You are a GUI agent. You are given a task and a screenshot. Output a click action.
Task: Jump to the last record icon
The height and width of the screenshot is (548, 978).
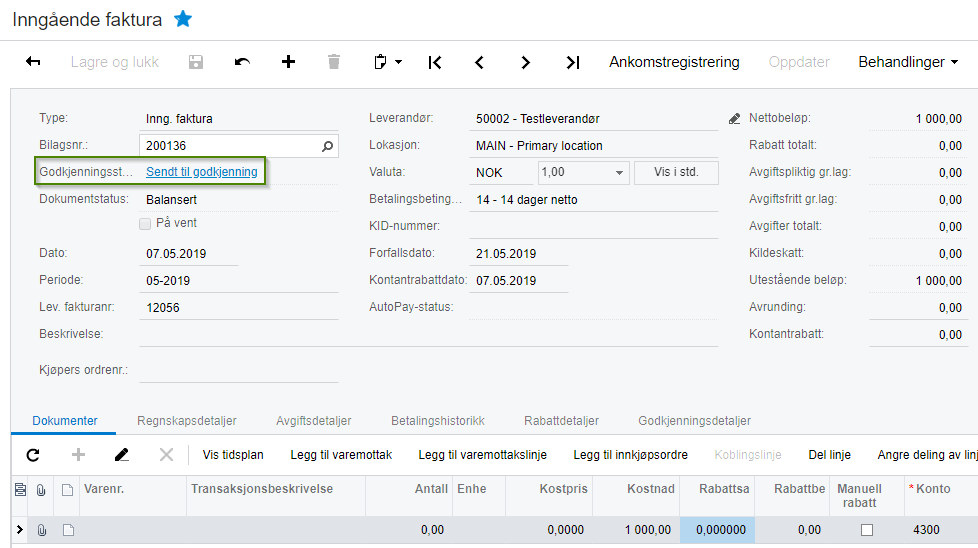pyautogui.click(x=573, y=62)
